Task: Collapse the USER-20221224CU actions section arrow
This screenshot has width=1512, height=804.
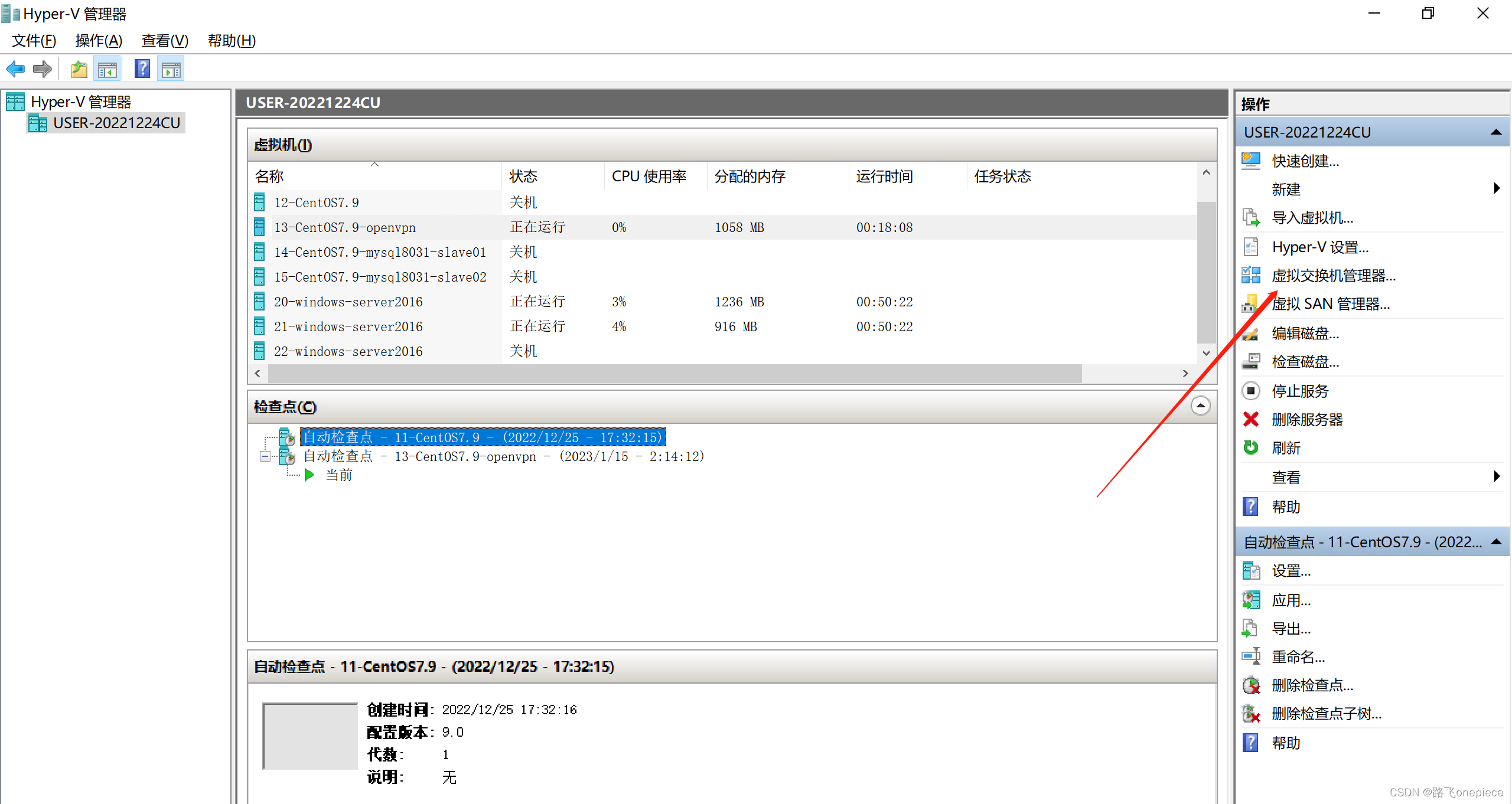Action: click(x=1496, y=132)
